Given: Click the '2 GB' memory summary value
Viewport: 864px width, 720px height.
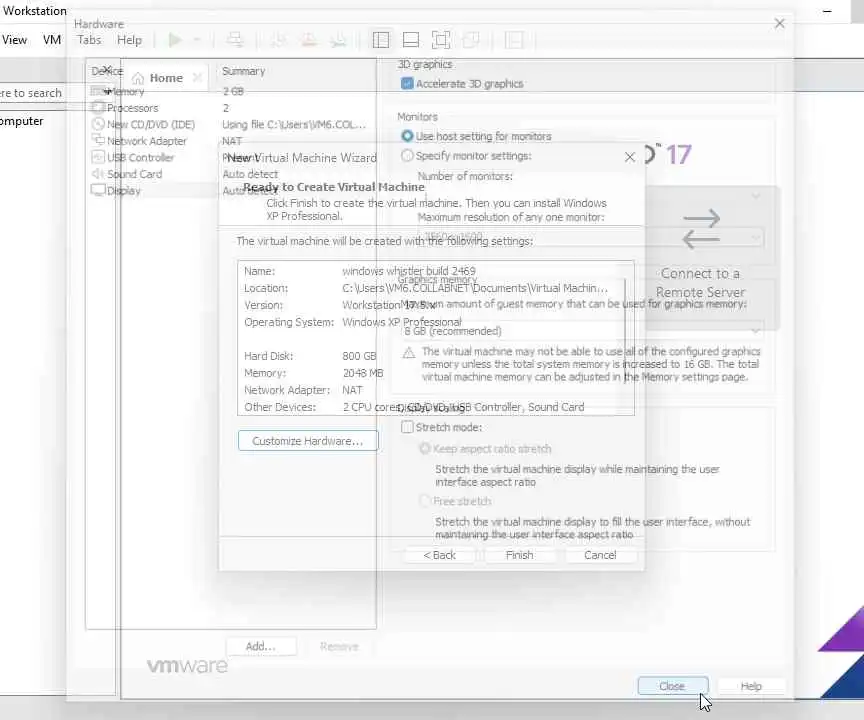Looking at the screenshot, I should [233, 91].
